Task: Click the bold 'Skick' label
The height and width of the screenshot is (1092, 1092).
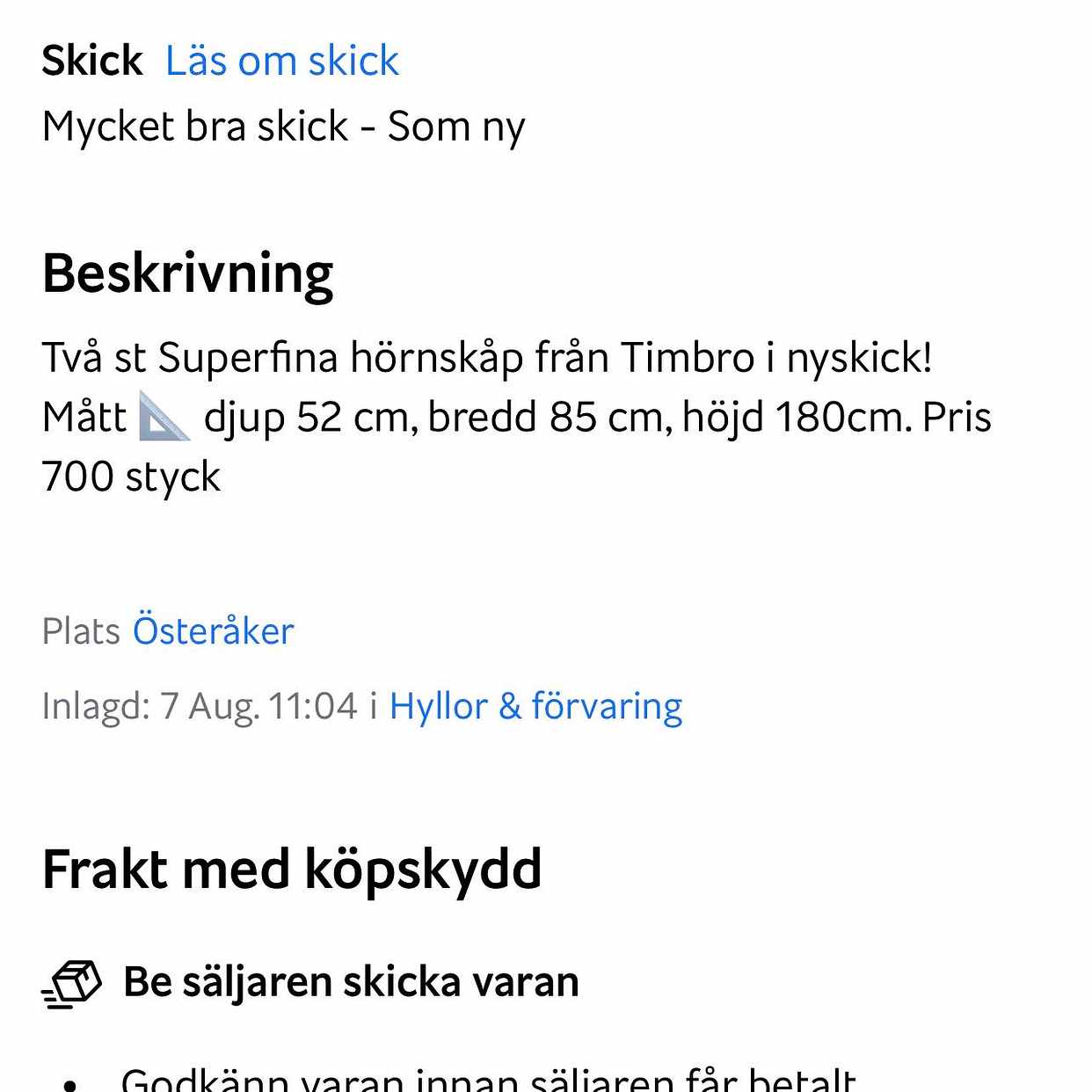Action: (91, 61)
